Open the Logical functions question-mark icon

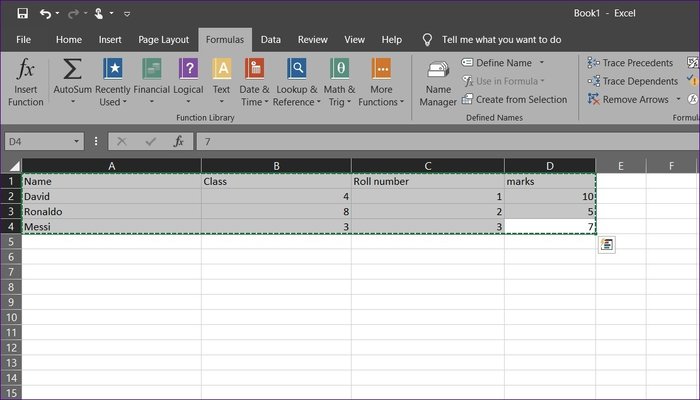click(188, 69)
